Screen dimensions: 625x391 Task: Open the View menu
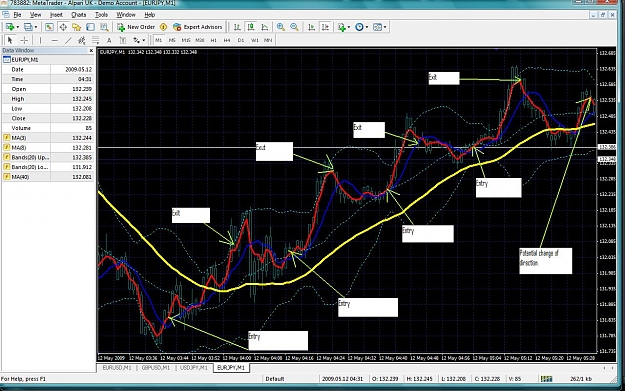(35, 15)
